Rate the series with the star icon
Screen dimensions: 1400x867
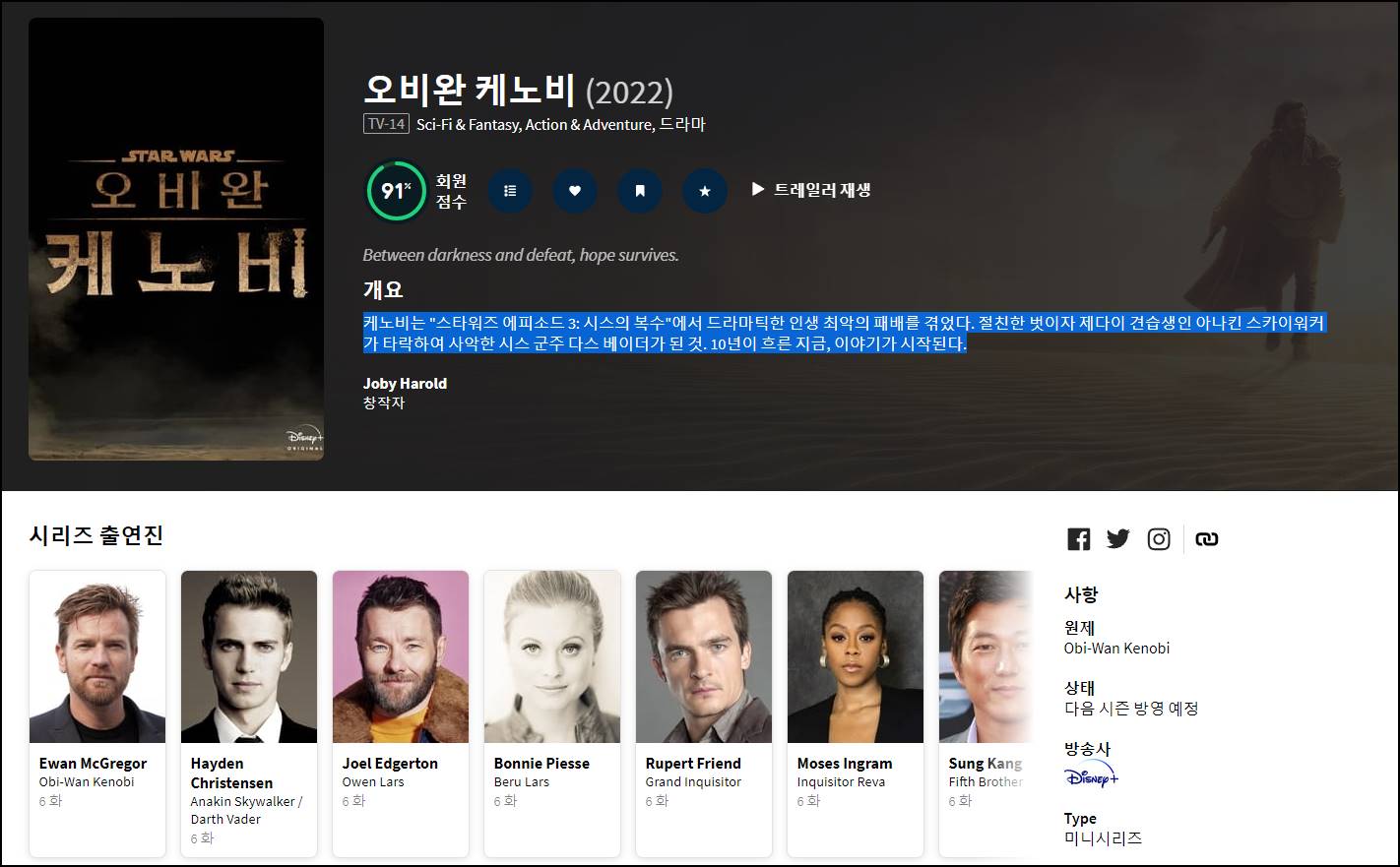point(705,191)
